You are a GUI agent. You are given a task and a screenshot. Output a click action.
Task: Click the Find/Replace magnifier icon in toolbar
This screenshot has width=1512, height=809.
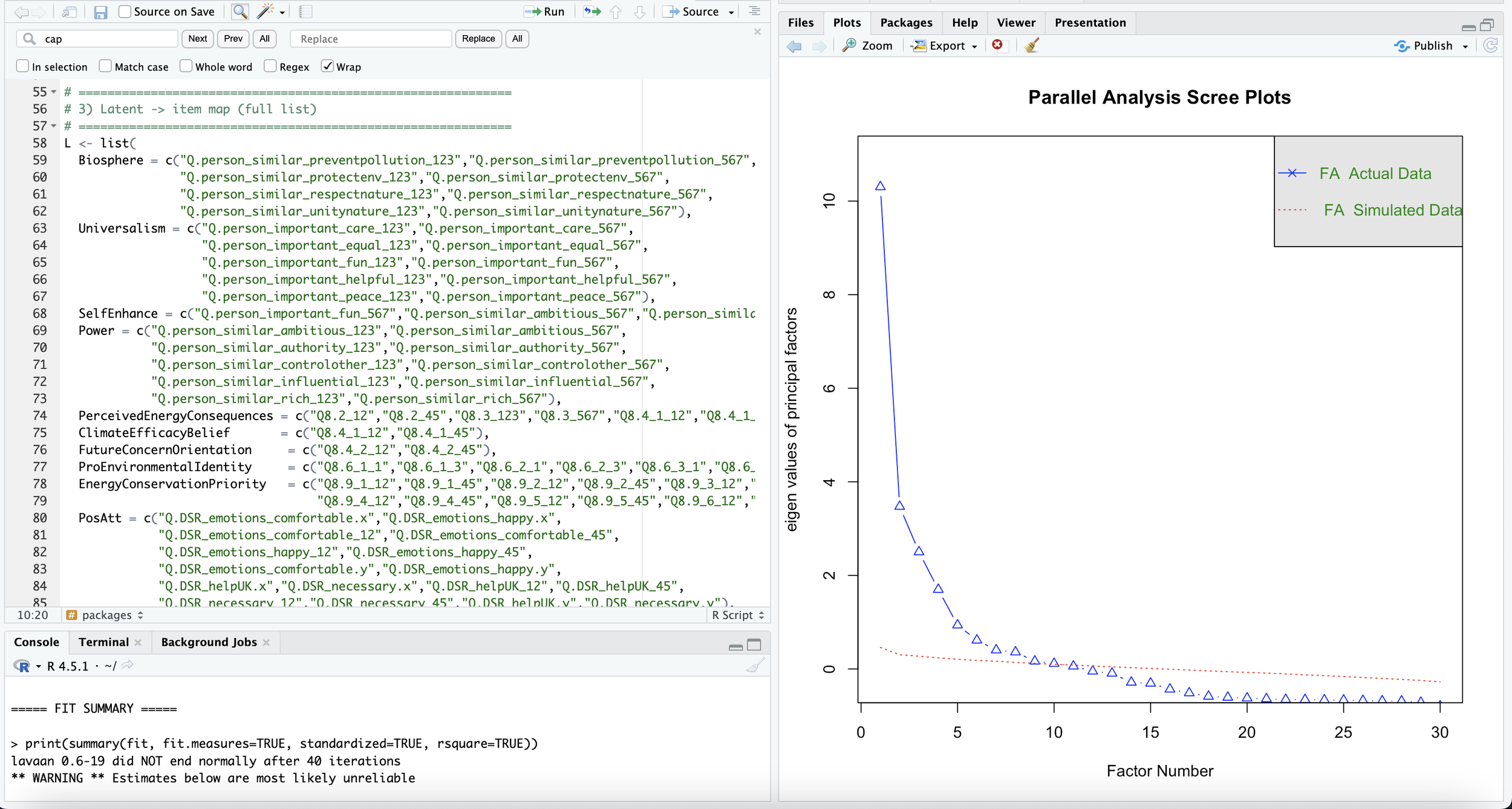click(x=240, y=11)
